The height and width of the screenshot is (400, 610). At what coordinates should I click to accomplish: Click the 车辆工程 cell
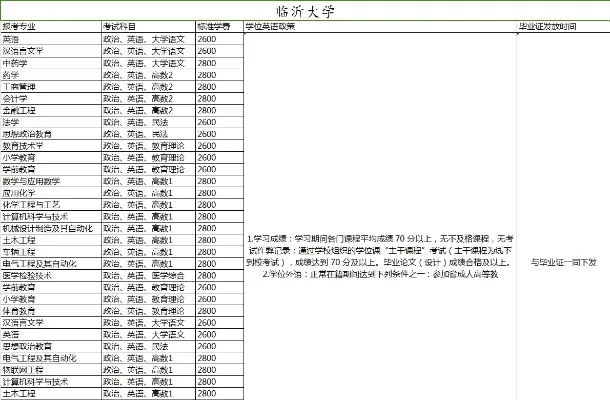point(51,252)
